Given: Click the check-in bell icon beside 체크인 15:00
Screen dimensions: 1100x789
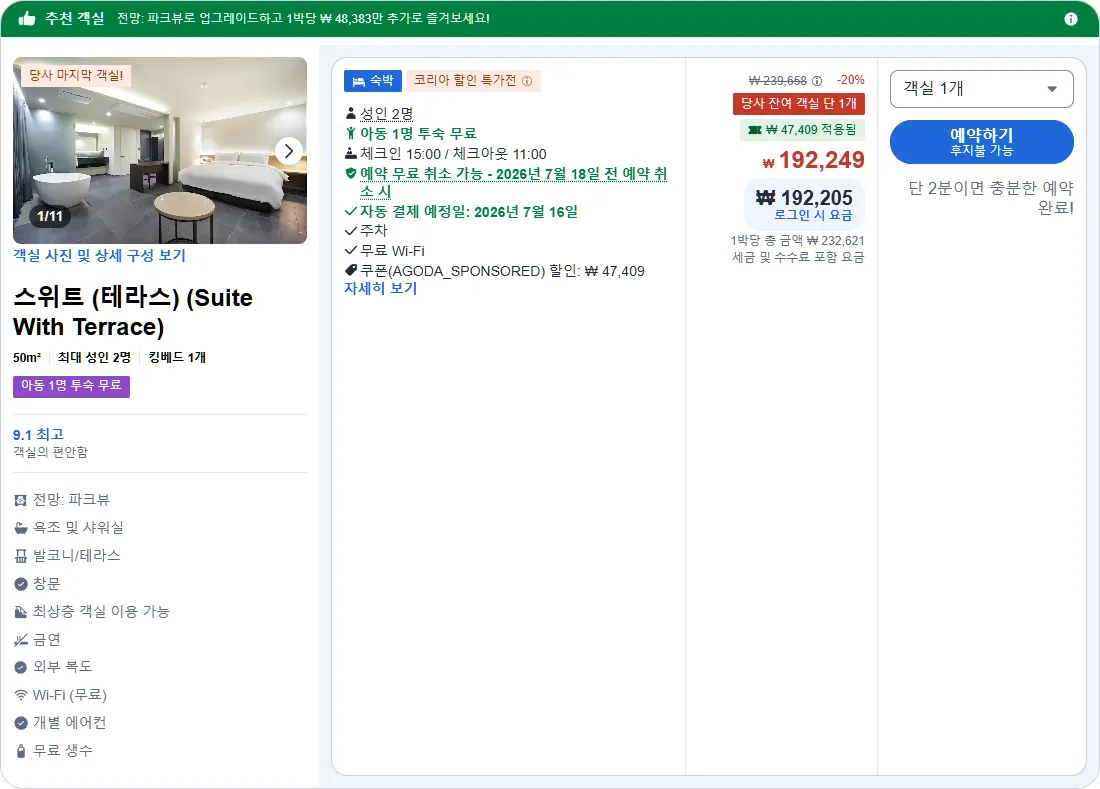Looking at the screenshot, I should 351,154.
